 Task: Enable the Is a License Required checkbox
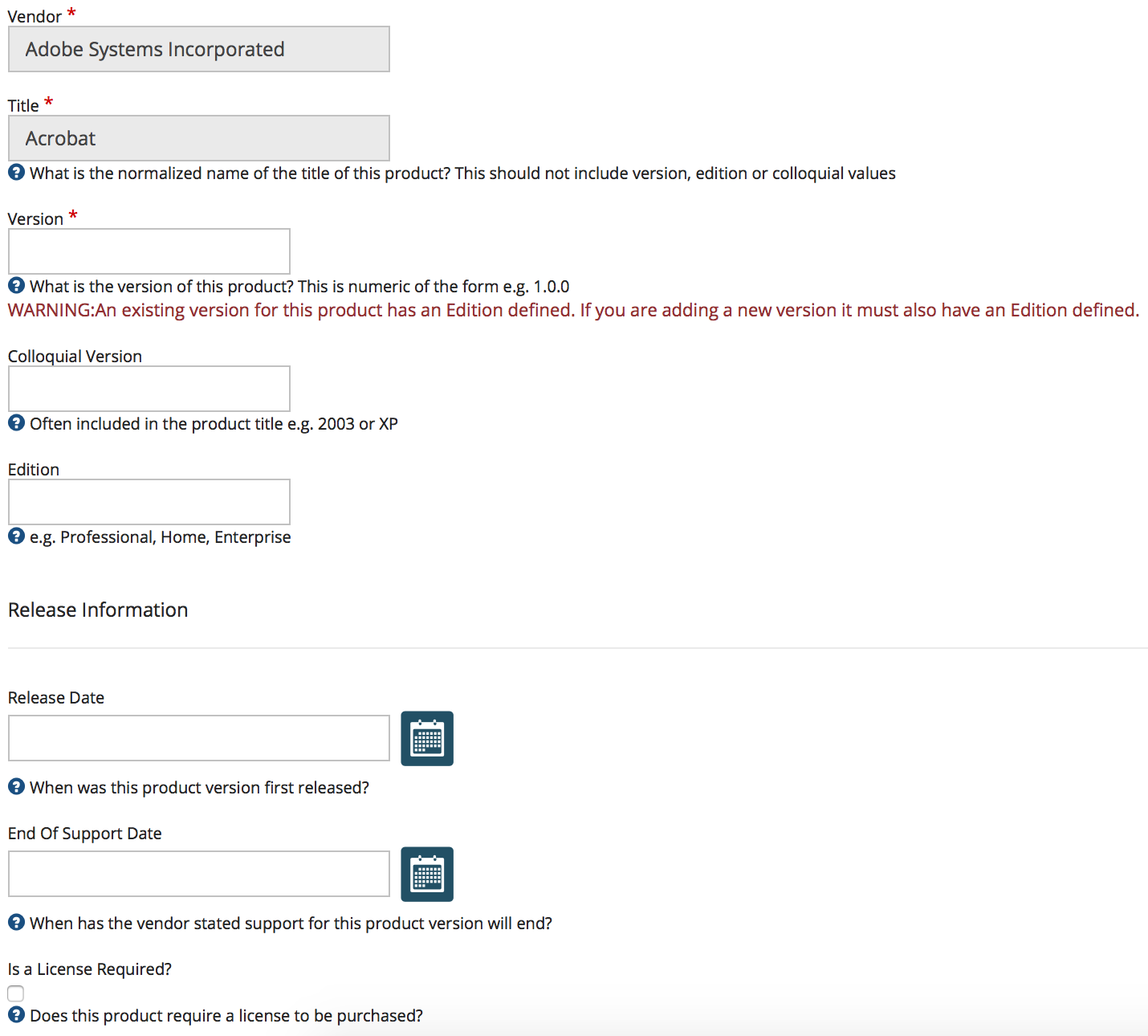tap(15, 993)
